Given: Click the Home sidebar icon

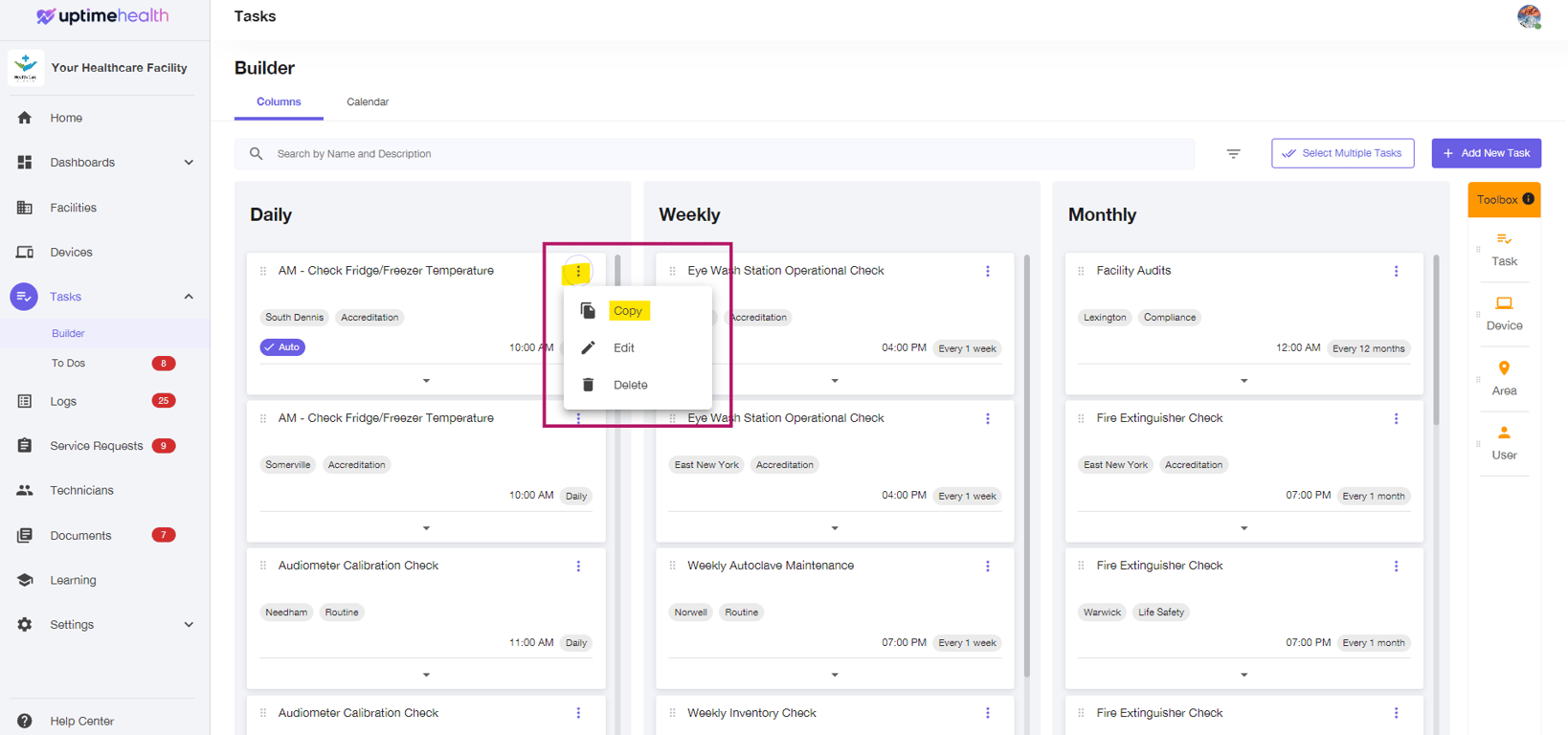Looking at the screenshot, I should pos(25,118).
